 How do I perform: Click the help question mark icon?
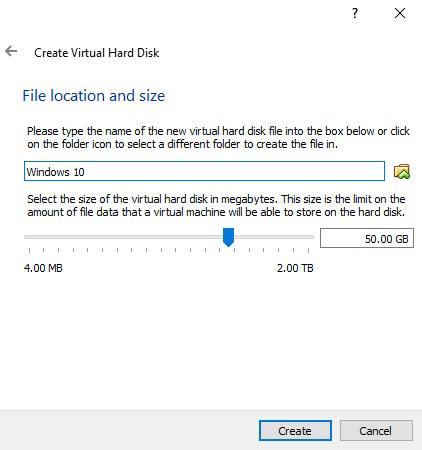coord(355,13)
